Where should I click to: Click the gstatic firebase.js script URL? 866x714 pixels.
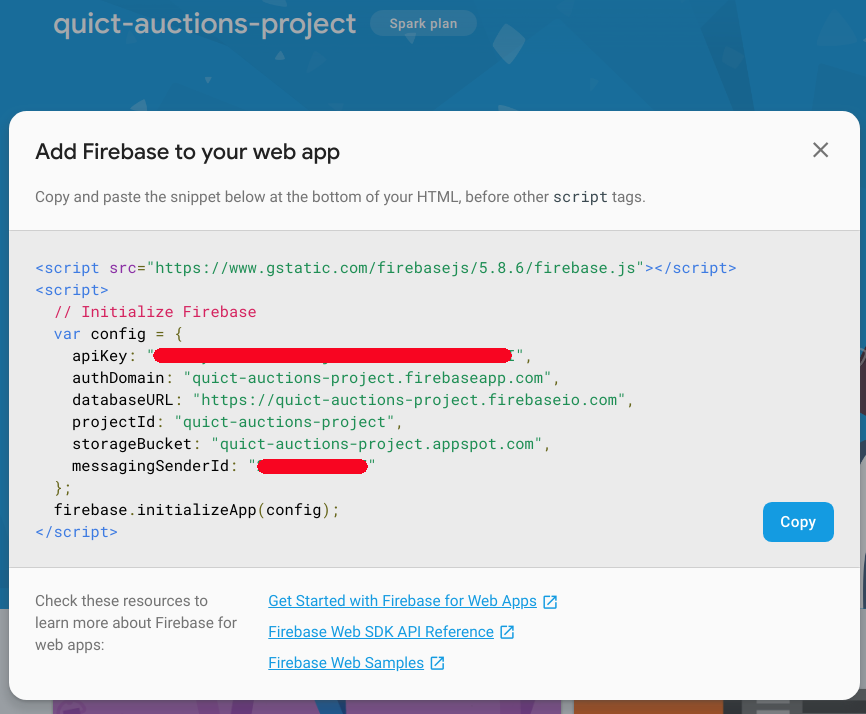coord(400,268)
